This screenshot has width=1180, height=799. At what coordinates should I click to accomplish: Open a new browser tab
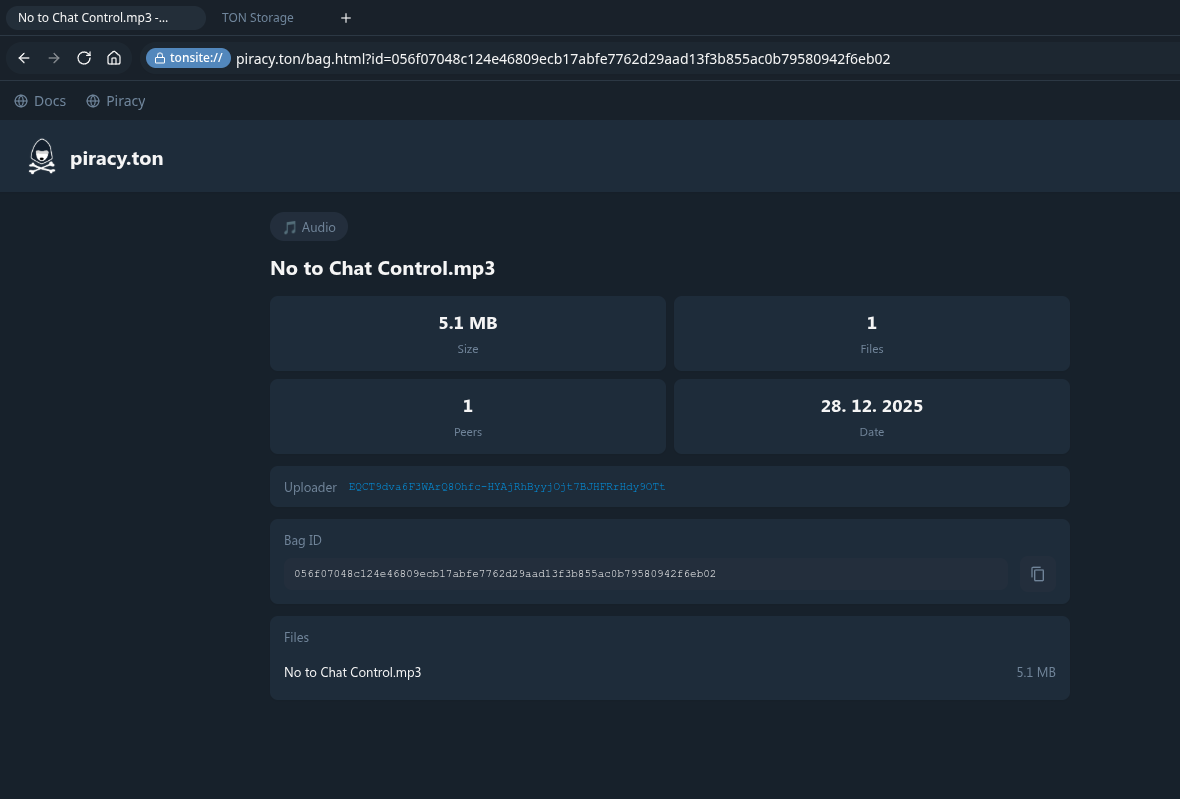(x=346, y=18)
